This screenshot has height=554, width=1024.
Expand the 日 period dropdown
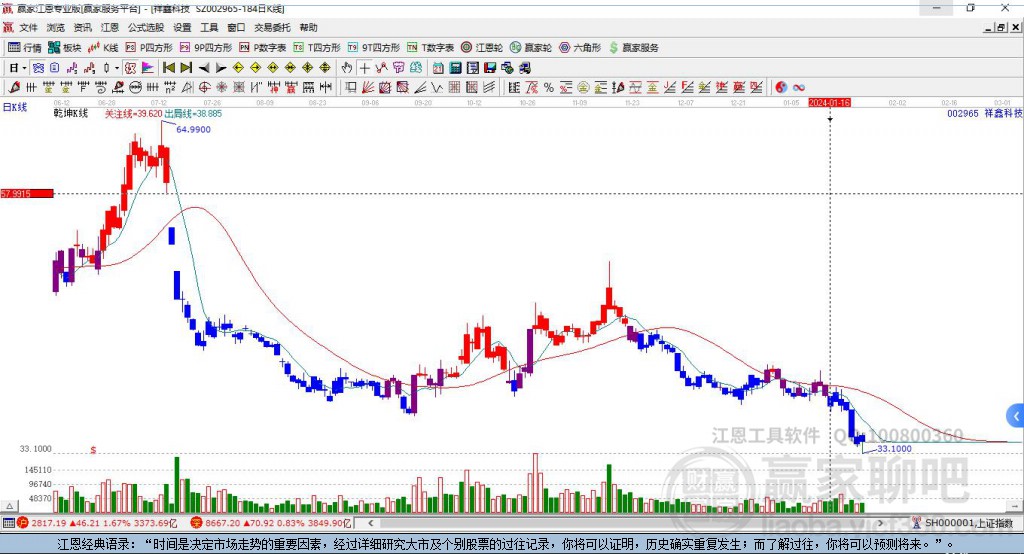point(24,68)
